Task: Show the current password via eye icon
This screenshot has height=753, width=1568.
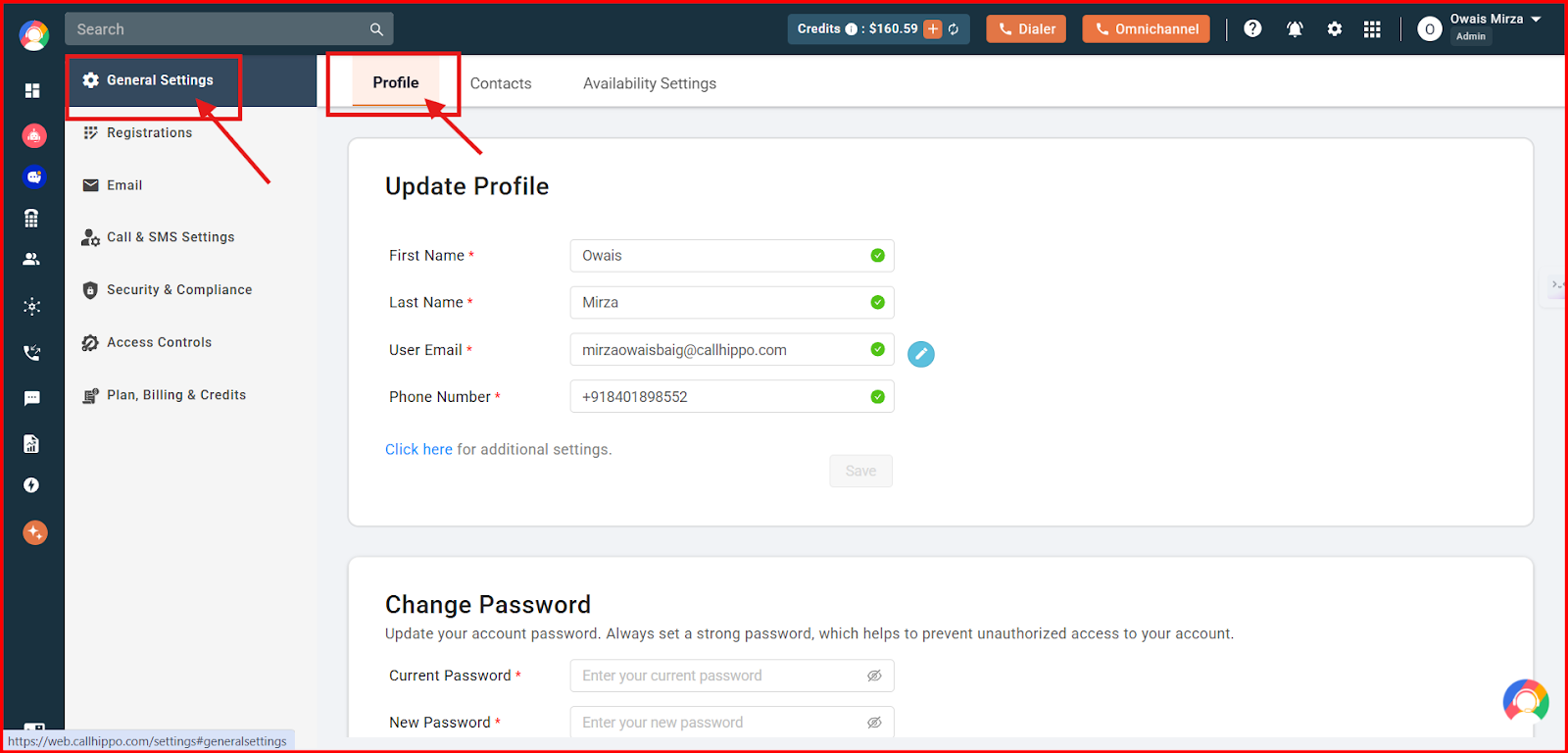Action: click(874, 676)
